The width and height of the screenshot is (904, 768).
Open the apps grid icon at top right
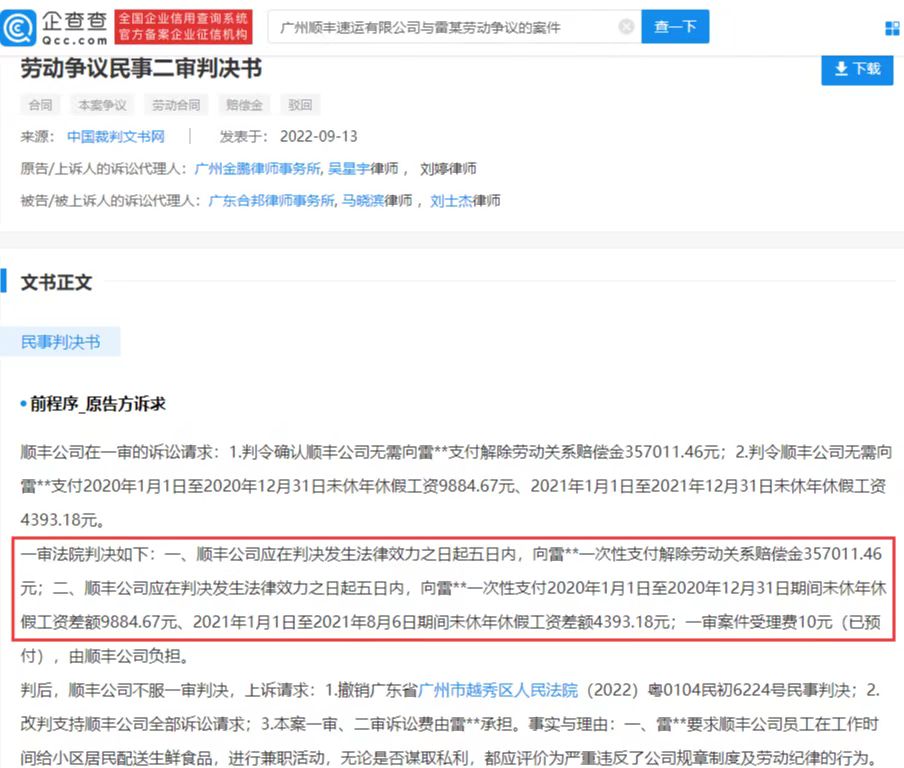pos(892,28)
